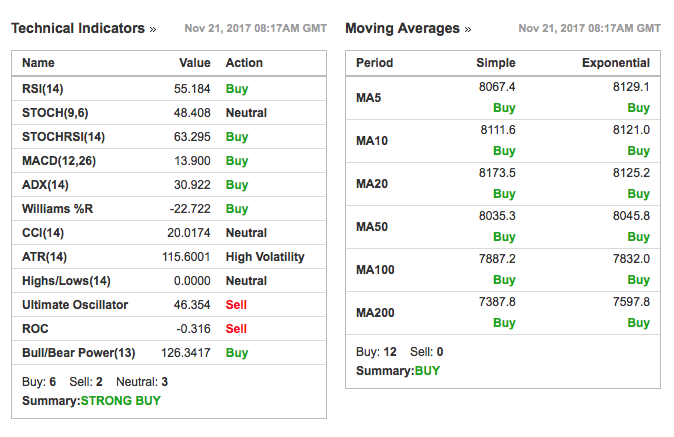The image size is (674, 437).
Task: Expand the arrow next to Moving Averages
Action: pyautogui.click(x=468, y=29)
